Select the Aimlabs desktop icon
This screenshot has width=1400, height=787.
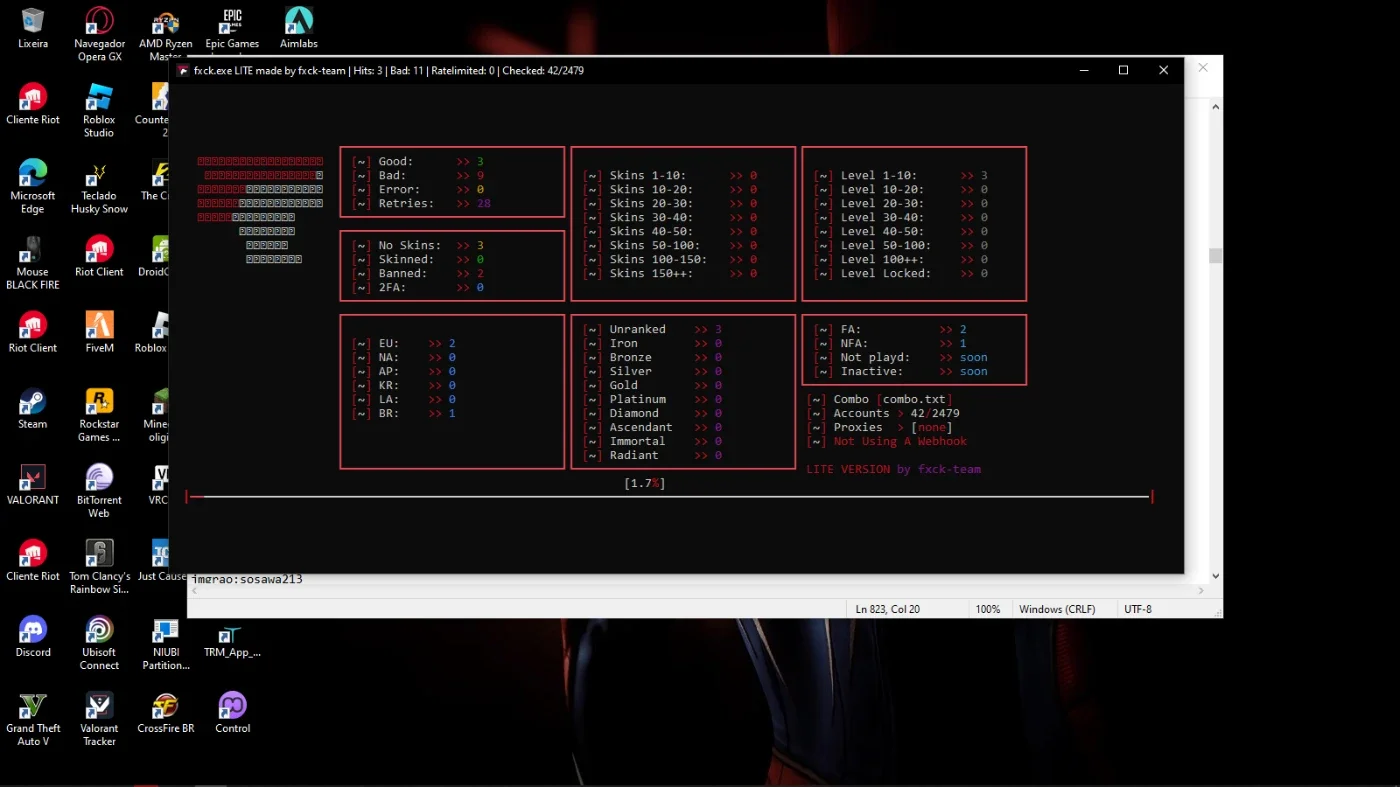(298, 27)
